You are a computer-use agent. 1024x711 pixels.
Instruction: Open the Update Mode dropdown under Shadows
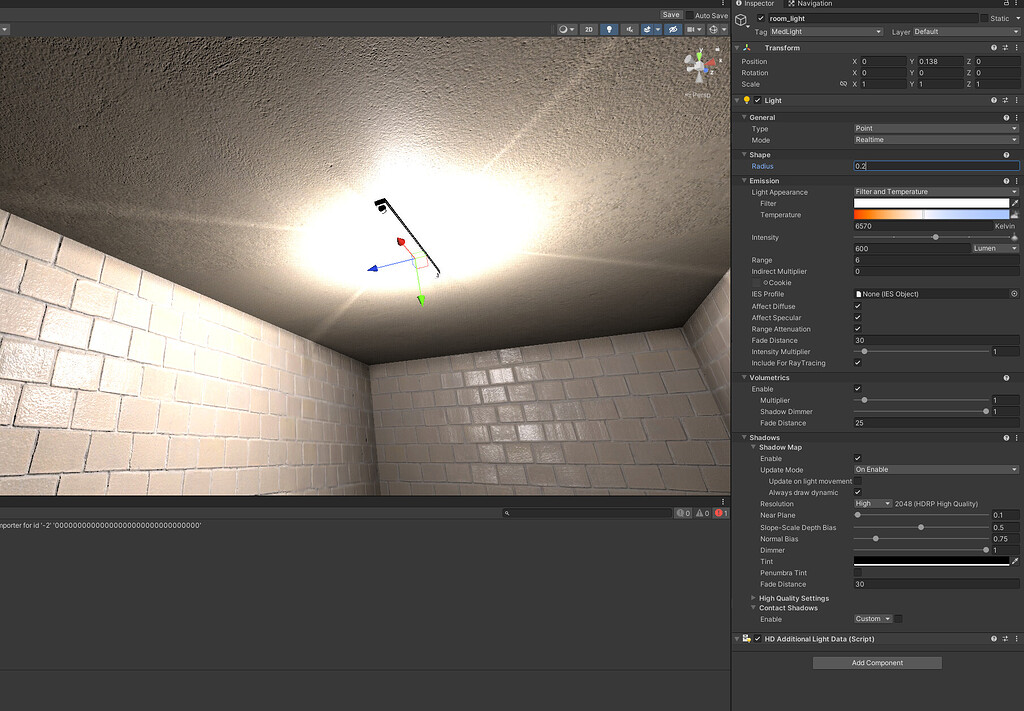coord(935,469)
